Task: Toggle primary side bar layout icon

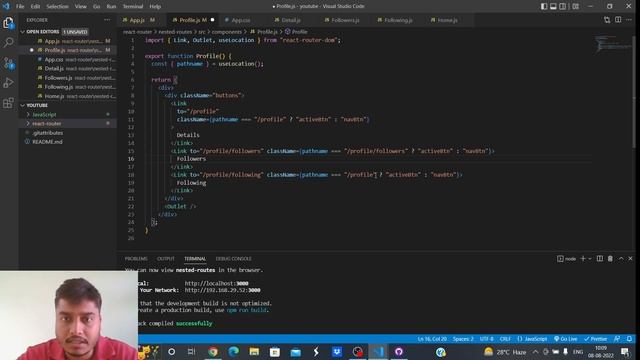Action: pyautogui.click(x=544, y=6)
